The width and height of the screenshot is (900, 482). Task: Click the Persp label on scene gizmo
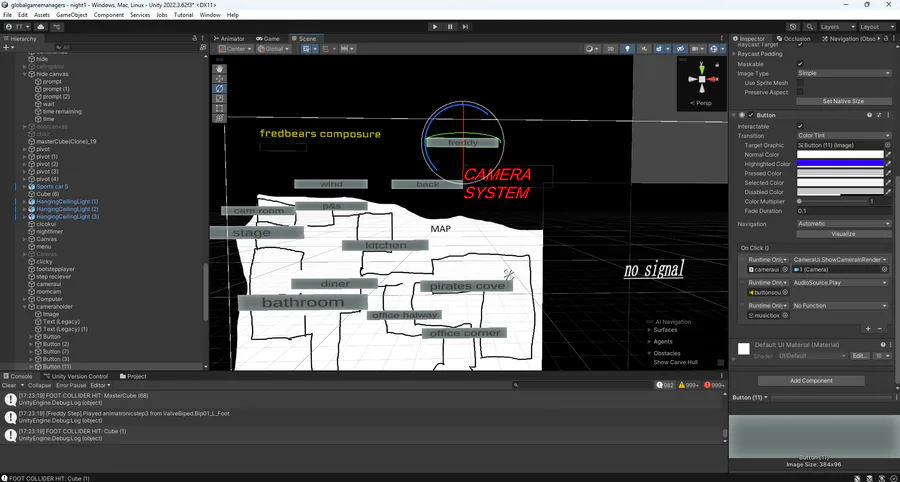click(701, 103)
